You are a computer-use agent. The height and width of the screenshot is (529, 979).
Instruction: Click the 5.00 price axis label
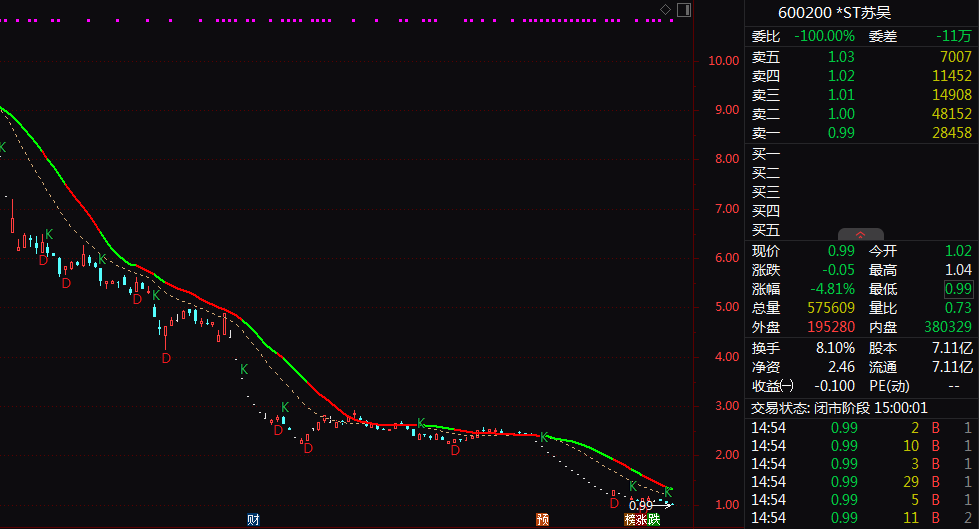[x=727, y=307]
